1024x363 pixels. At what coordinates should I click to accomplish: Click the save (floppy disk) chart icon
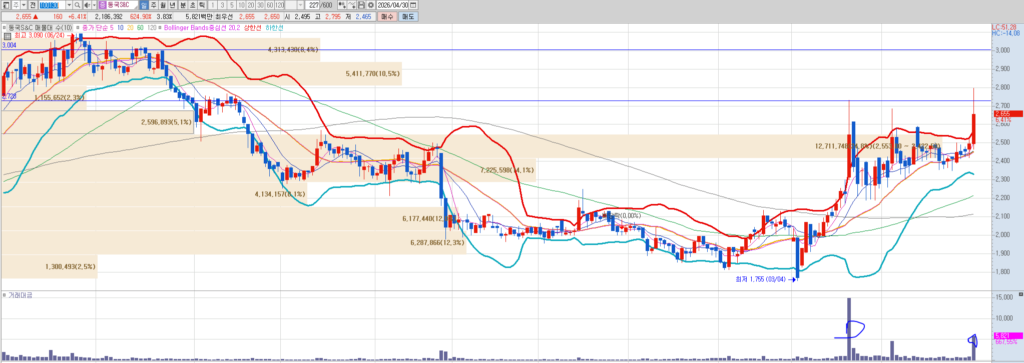(x=362, y=5)
